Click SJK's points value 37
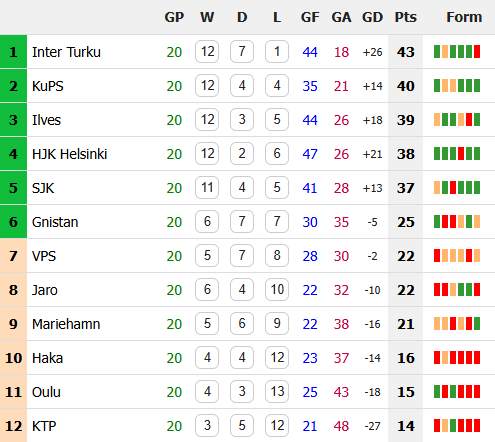495x442 pixels. click(x=406, y=188)
